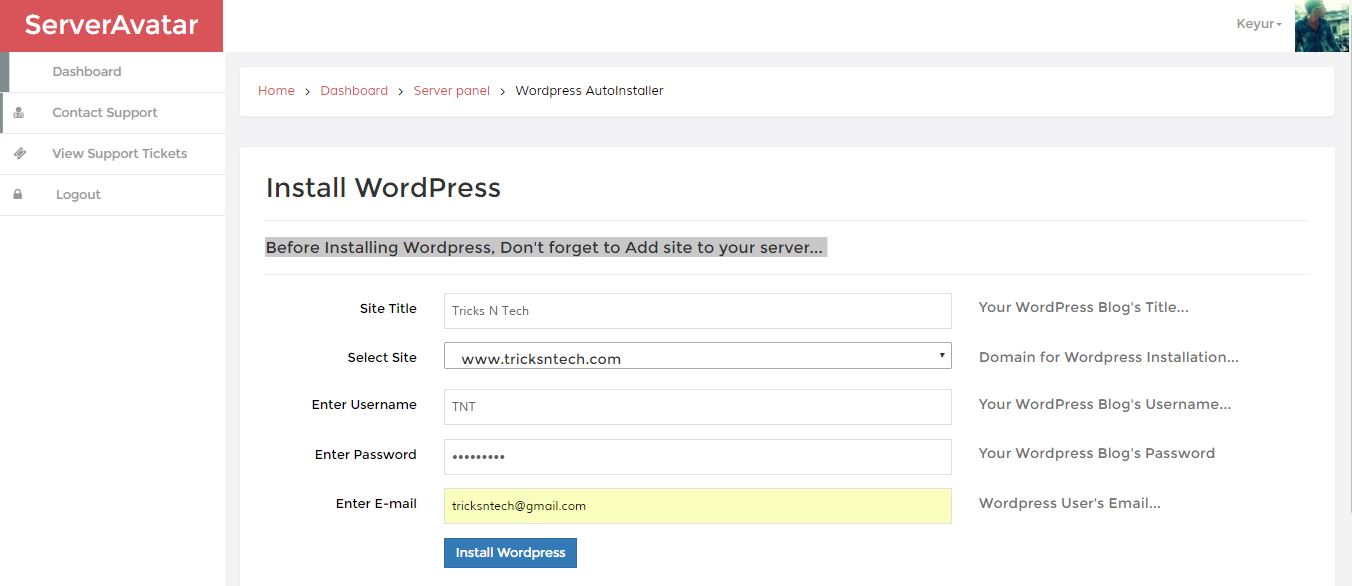Focus the Site Title input field
The width and height of the screenshot is (1352, 586).
[x=698, y=311]
